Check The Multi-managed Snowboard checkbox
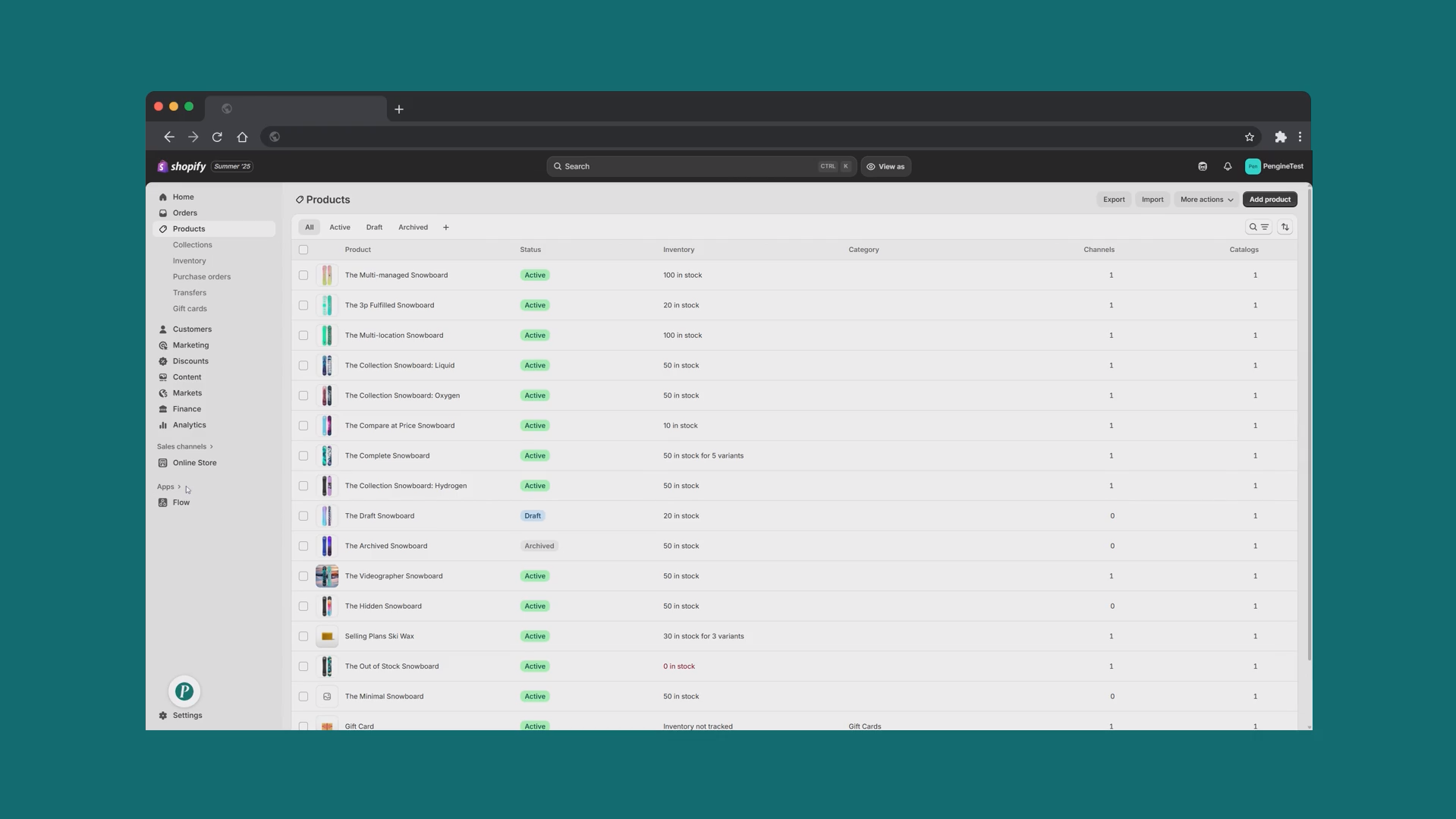Screen dimensions: 1456x819 (303, 276)
